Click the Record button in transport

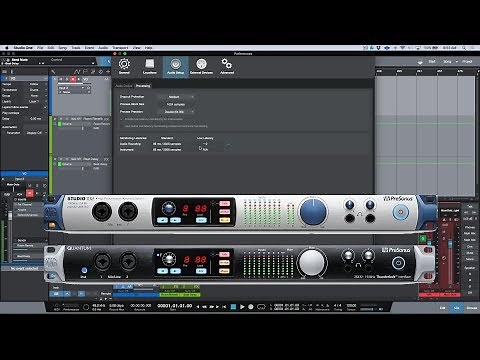click(251, 307)
